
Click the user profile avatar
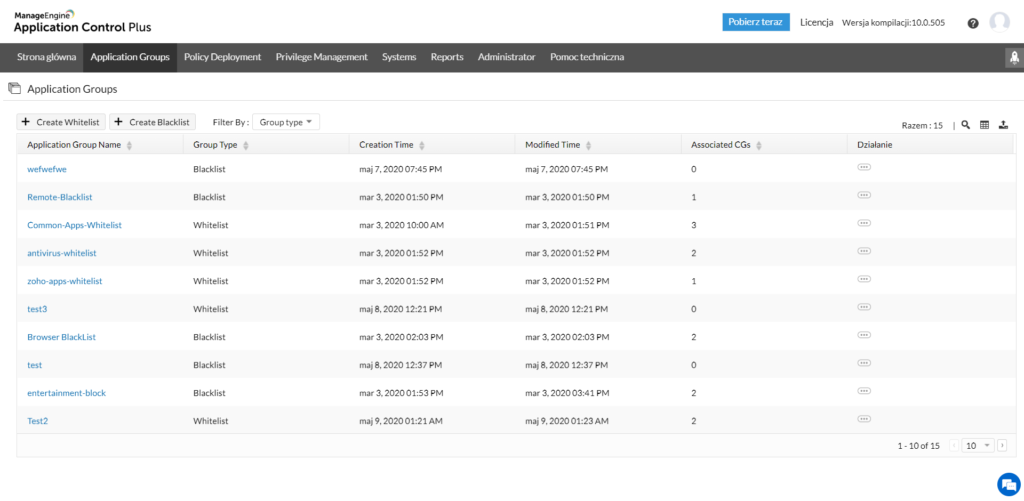coord(999,22)
